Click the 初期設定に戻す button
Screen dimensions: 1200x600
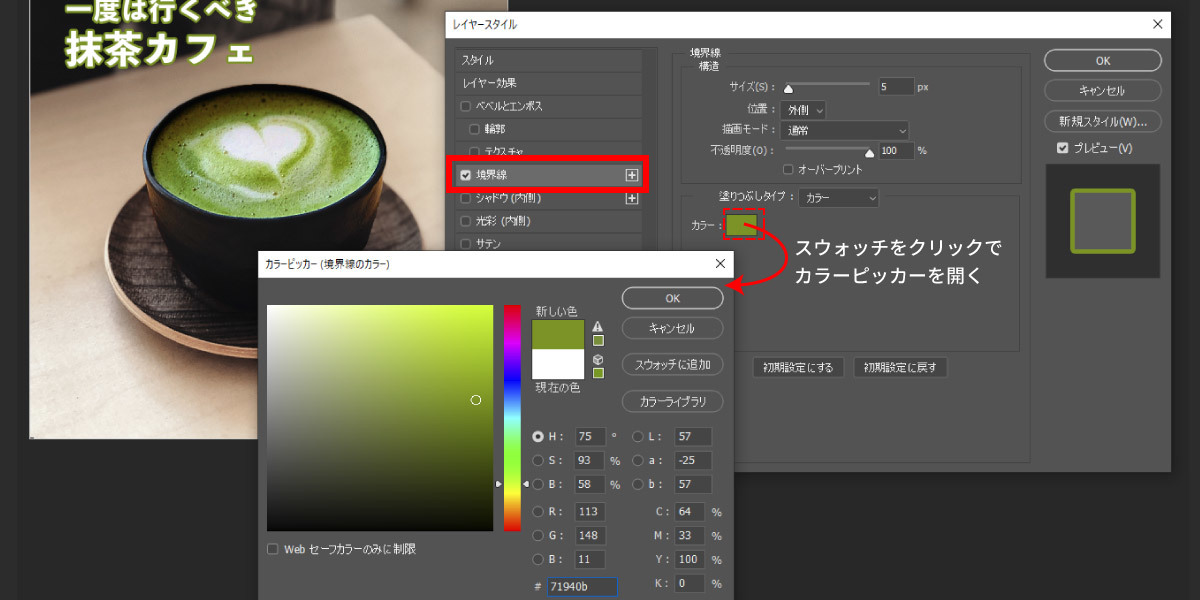tap(900, 367)
